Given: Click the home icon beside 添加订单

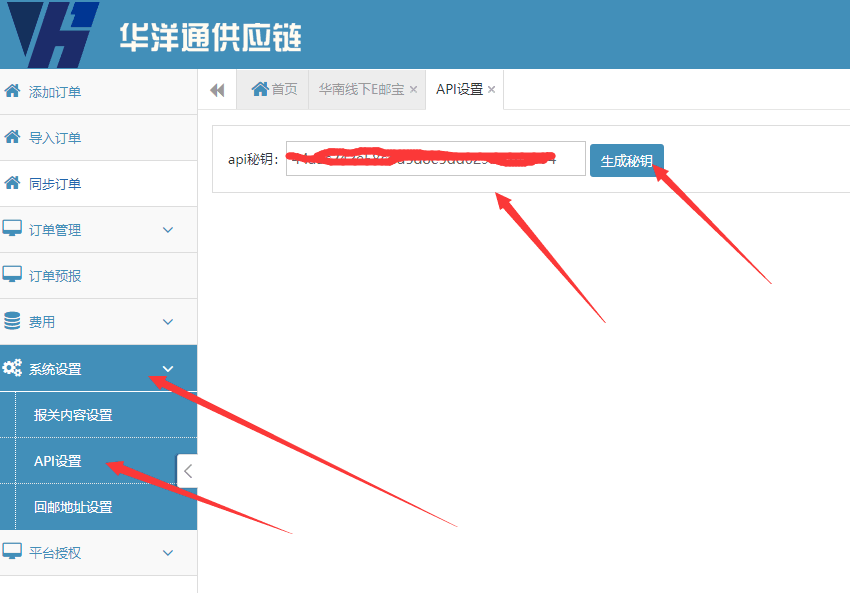Looking at the screenshot, I should coord(13,92).
